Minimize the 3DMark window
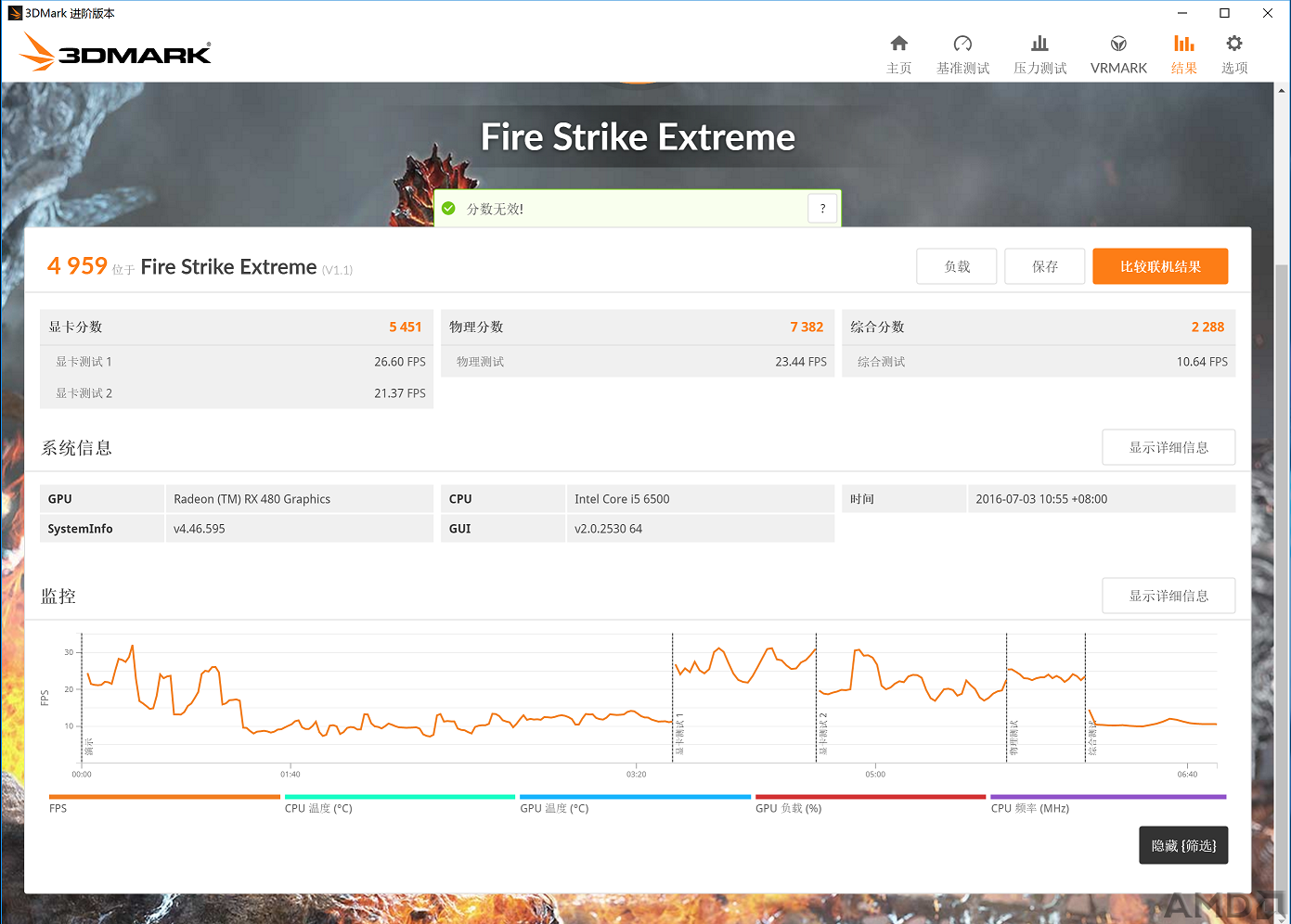1291x924 pixels. [1181, 13]
